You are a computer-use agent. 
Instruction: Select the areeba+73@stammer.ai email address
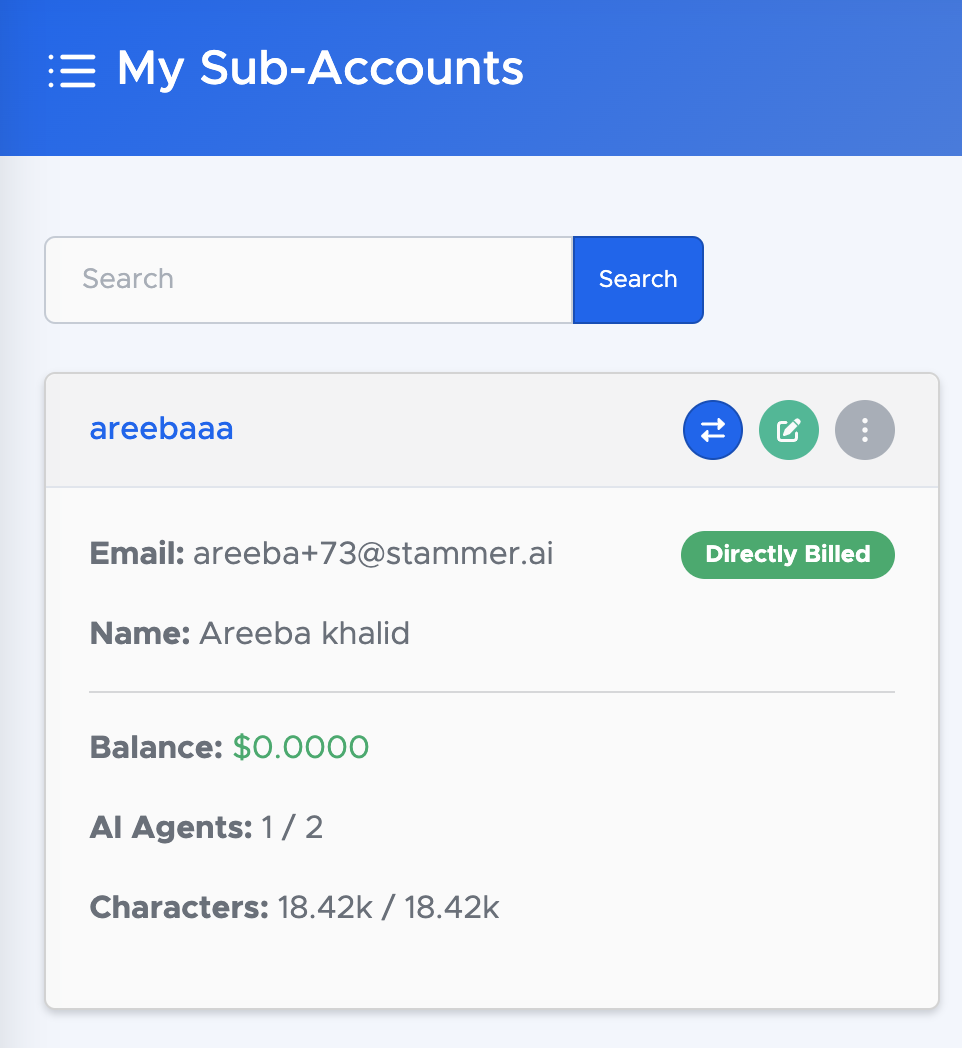[x=373, y=553]
